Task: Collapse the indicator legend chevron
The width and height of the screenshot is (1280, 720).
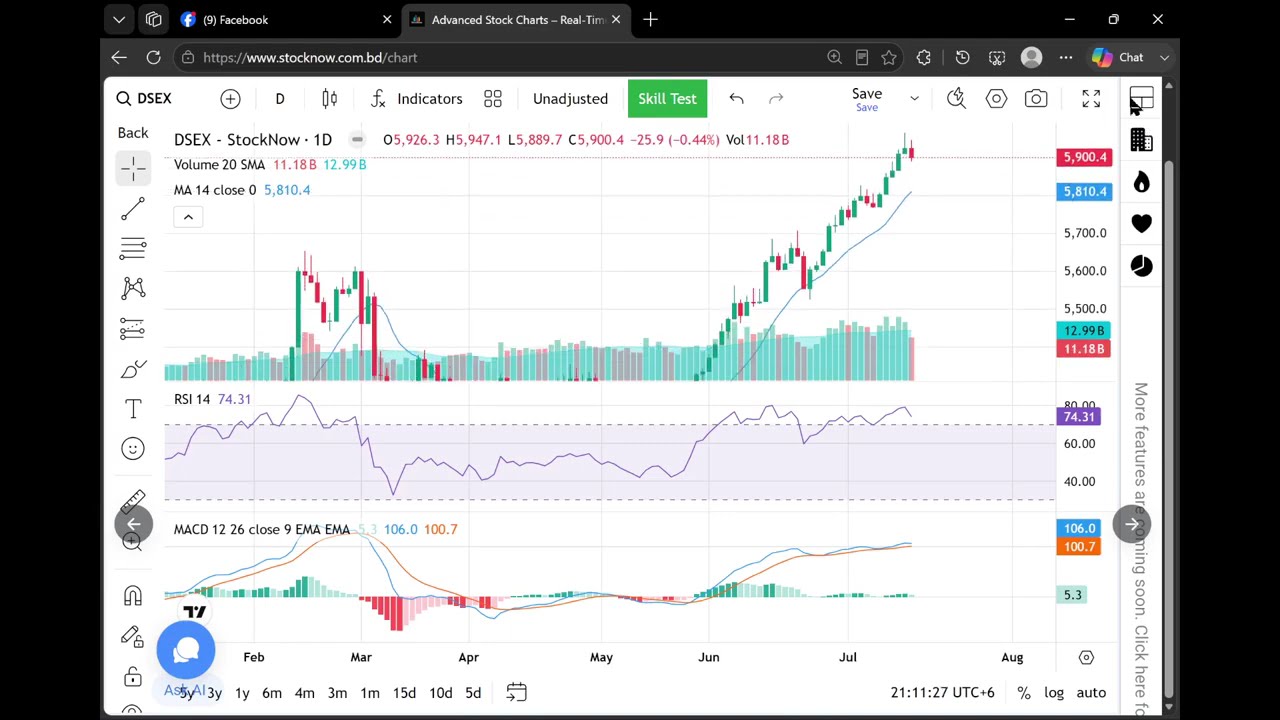Action: coord(188,217)
